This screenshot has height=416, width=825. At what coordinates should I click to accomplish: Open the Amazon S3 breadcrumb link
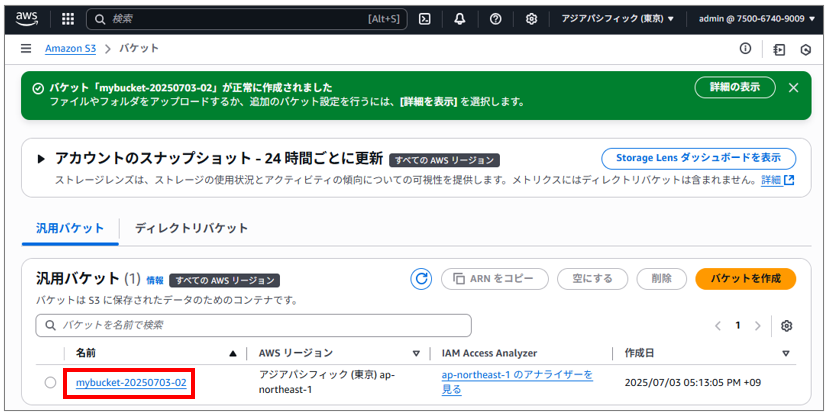point(71,49)
